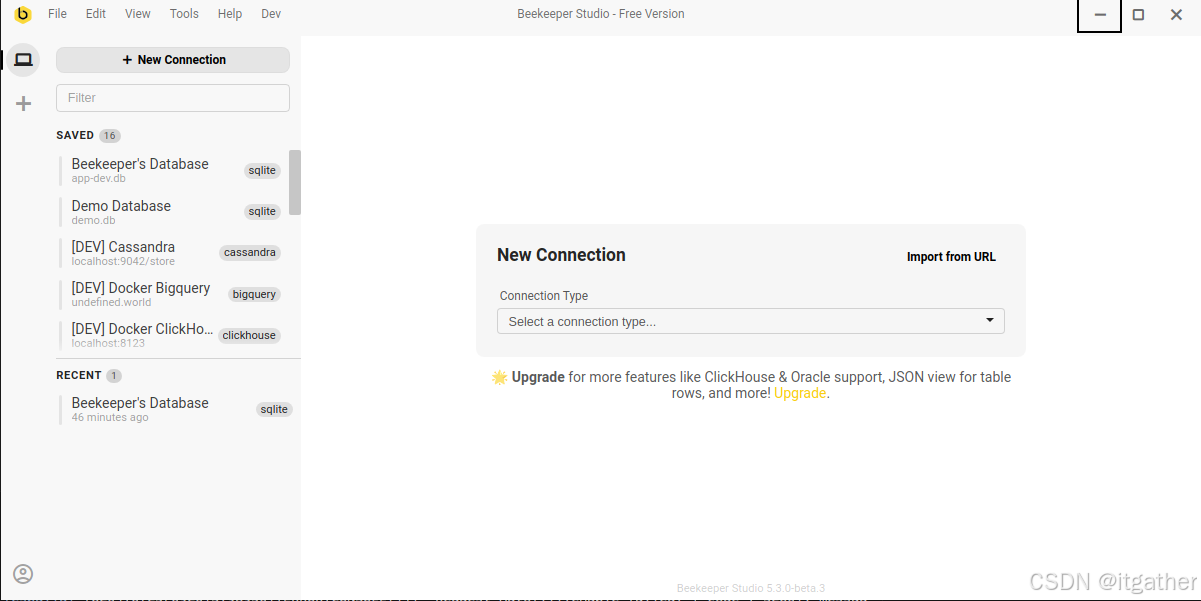1201x601 pixels.
Task: Click the plus icon in left rail
Action: coord(23,103)
